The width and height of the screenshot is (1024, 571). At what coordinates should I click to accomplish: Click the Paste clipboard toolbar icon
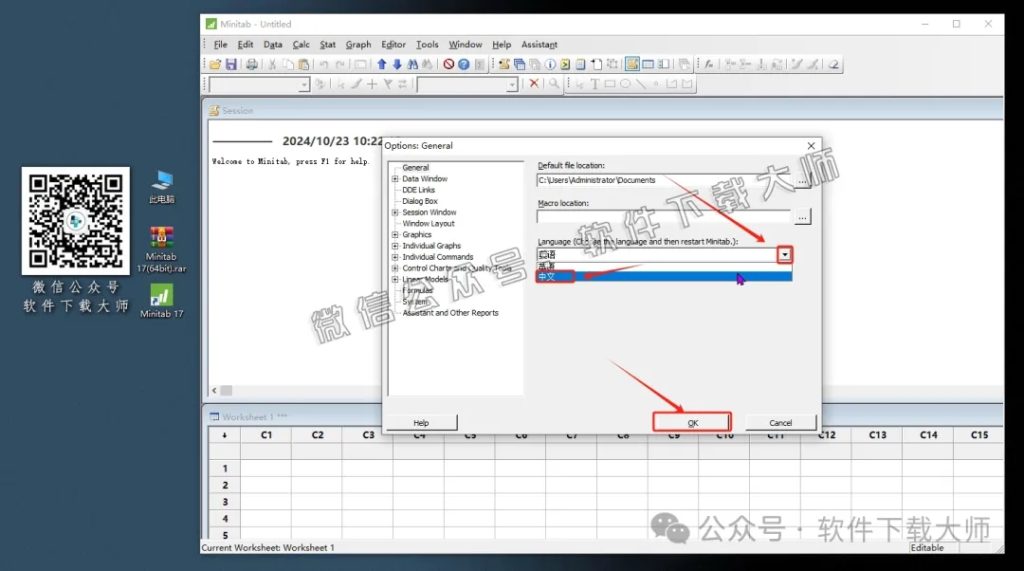coord(304,64)
